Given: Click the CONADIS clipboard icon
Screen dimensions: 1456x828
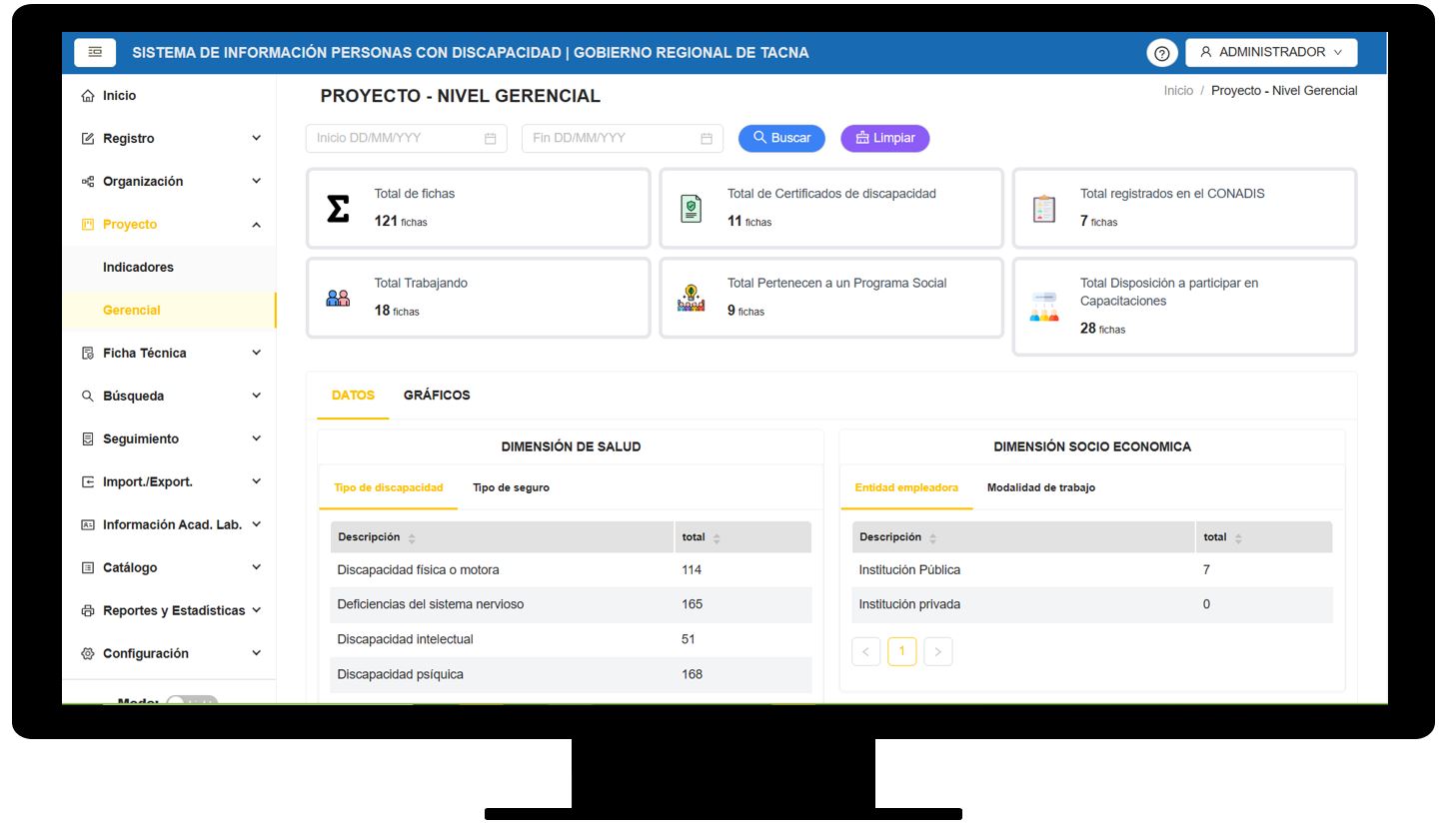Looking at the screenshot, I should pos(1044,208).
